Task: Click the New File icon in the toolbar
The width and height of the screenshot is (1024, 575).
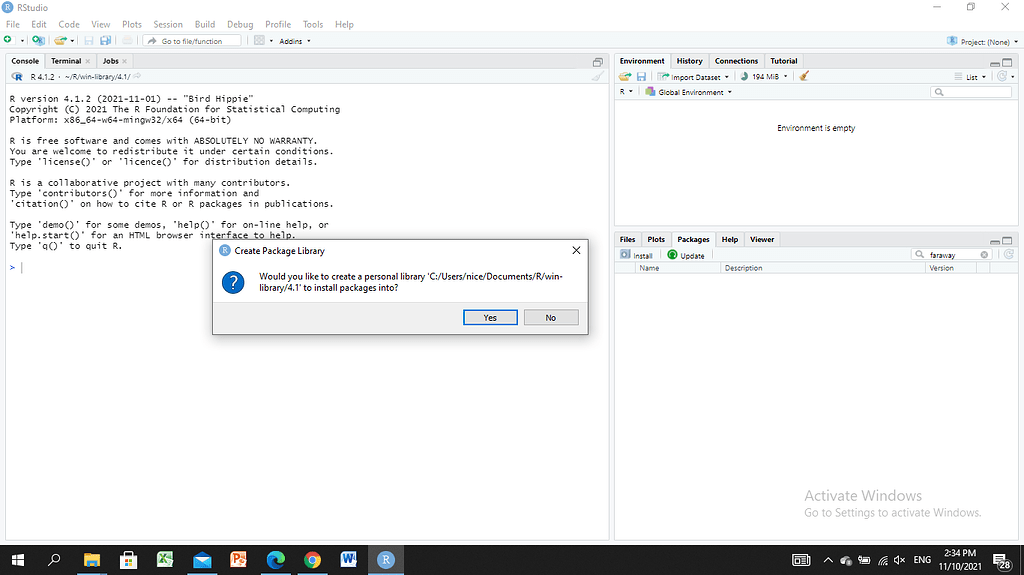Action: coord(8,41)
